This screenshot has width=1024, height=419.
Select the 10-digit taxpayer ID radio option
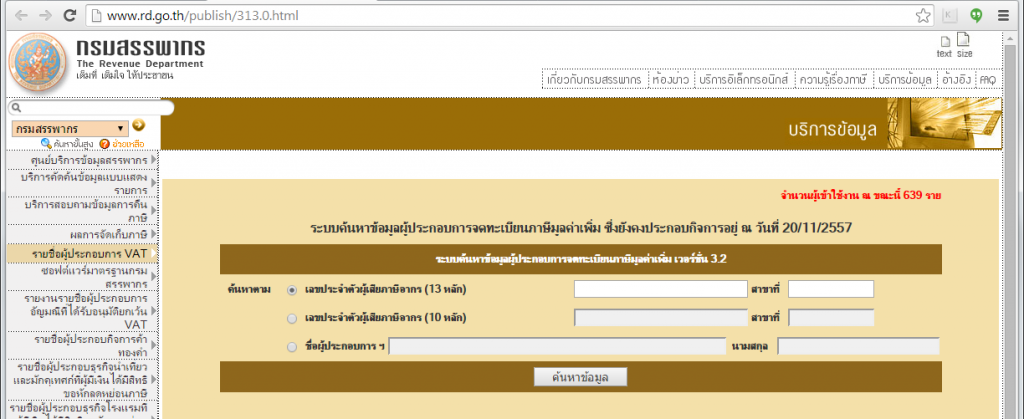(292, 318)
